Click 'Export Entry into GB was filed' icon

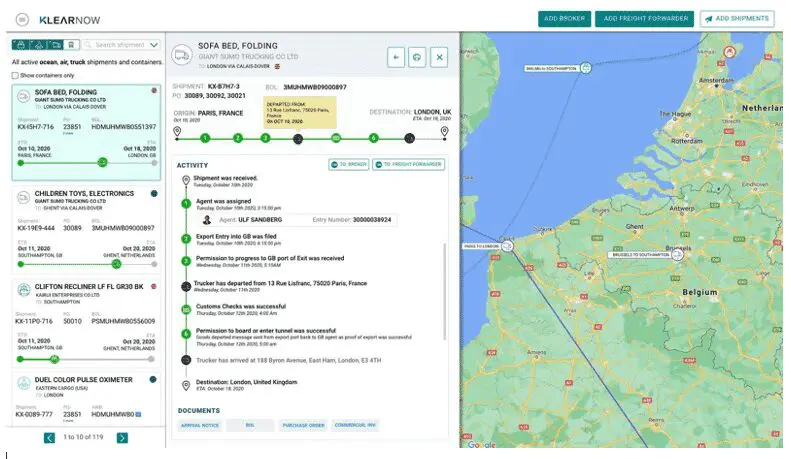click(x=186, y=239)
